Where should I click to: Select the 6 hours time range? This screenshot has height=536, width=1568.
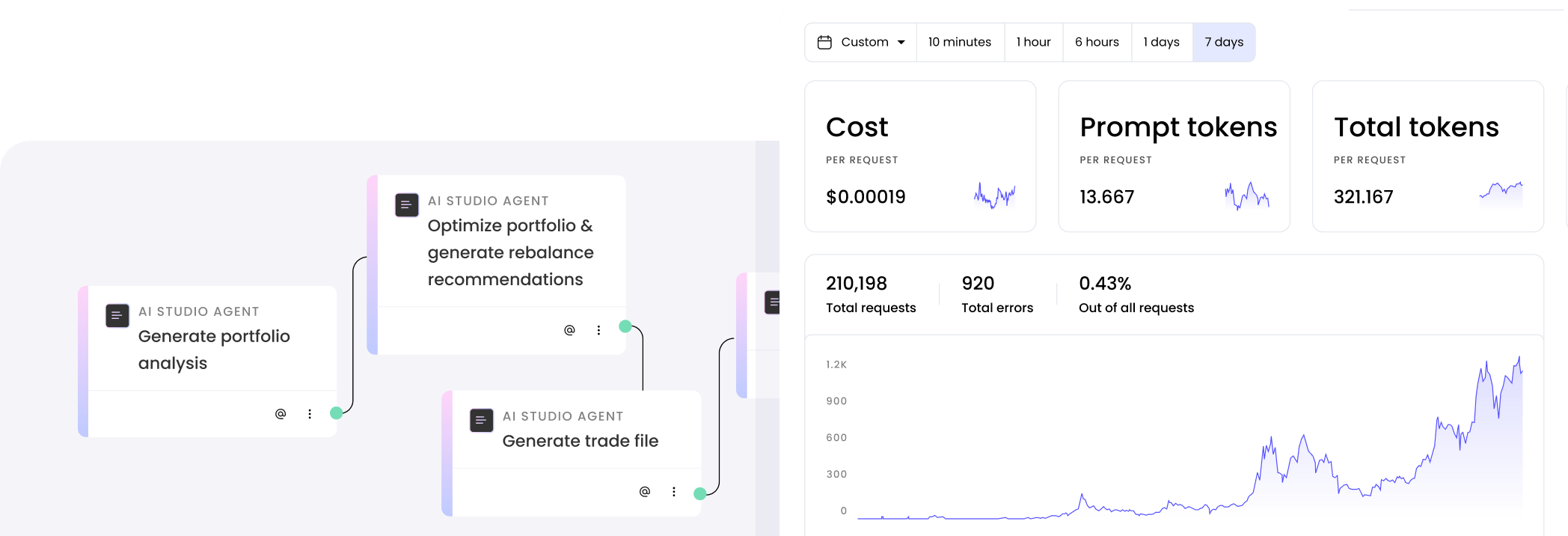tap(1097, 42)
